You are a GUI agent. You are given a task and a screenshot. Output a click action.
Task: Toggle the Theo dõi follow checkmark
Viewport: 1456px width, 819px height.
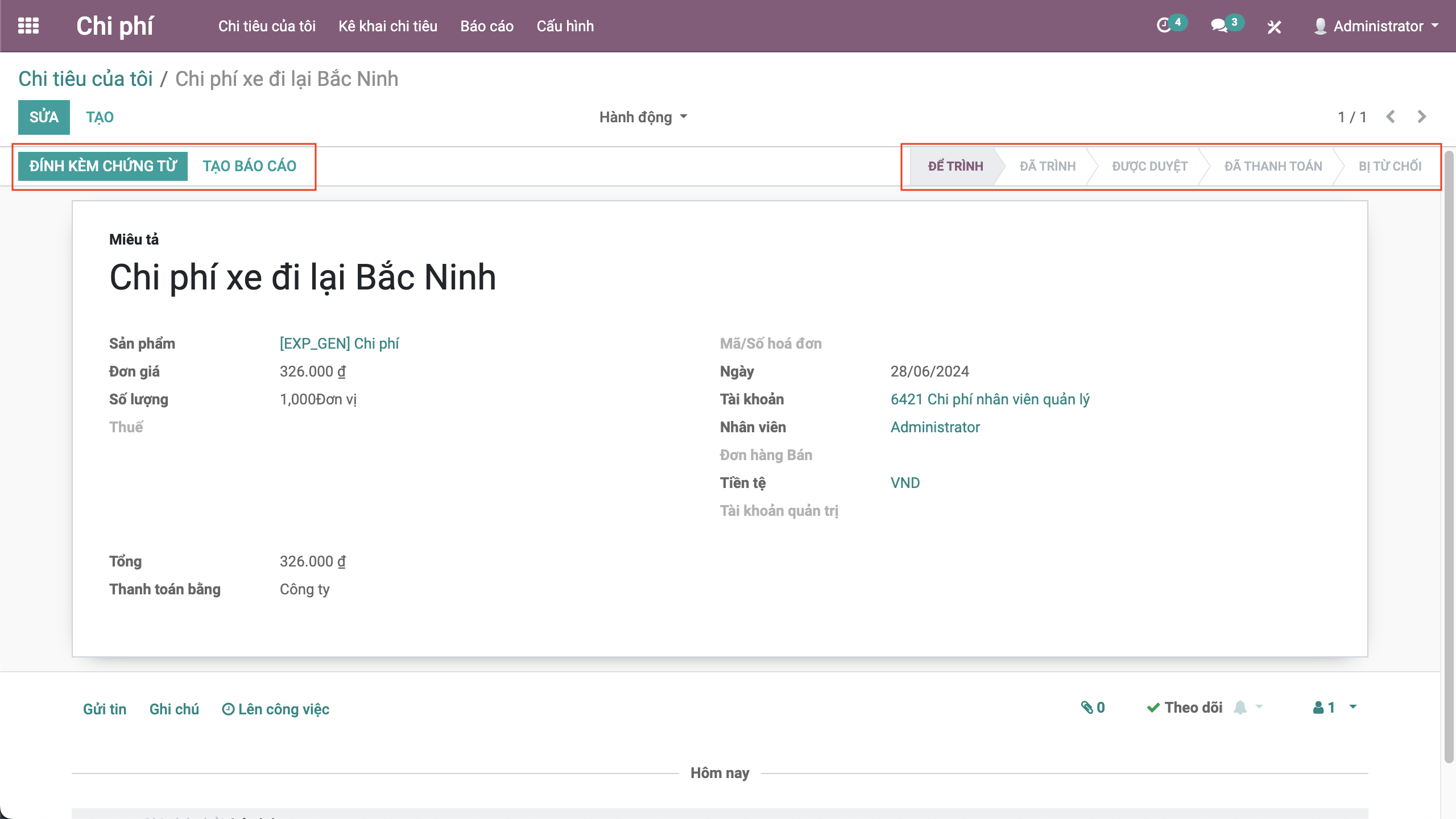point(1185,708)
